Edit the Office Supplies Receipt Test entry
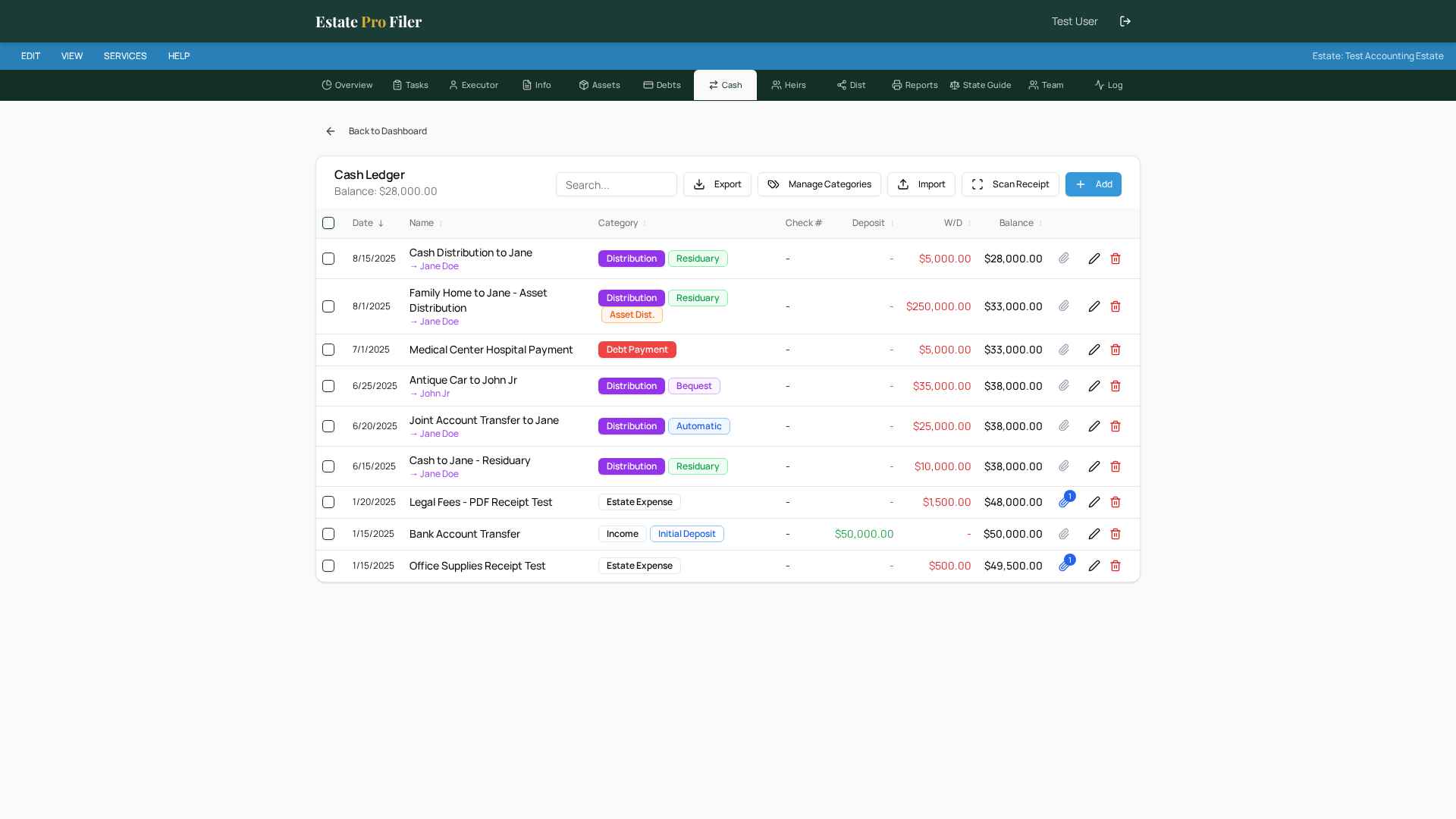Viewport: 1456px width, 819px height. (1094, 566)
